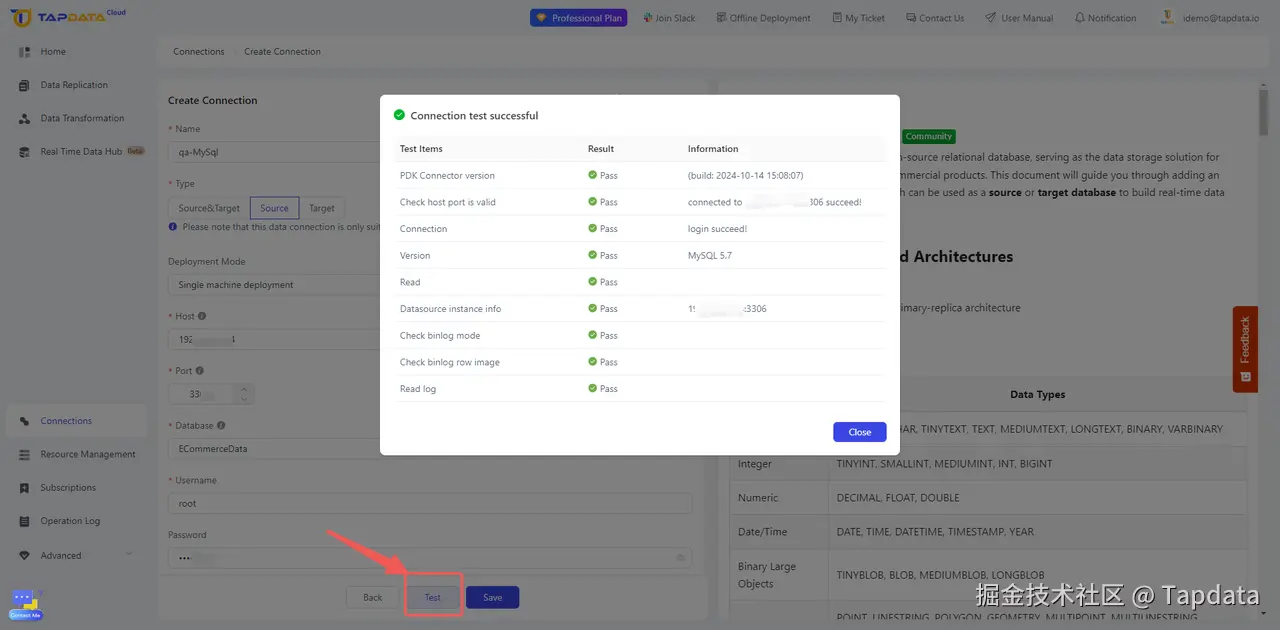Close the connection test dialog
The image size is (1280, 630).
[x=860, y=432]
